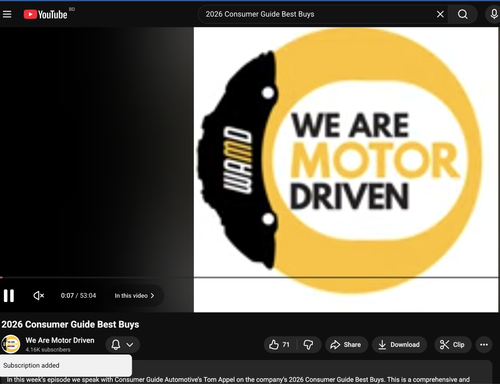Like the video with thumbs up
The height and width of the screenshot is (384, 500).
point(279,345)
